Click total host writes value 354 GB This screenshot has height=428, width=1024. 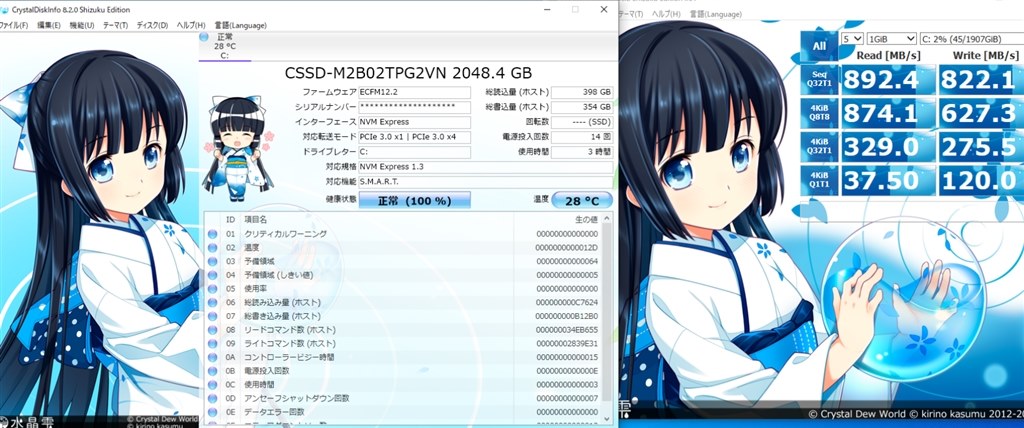(582, 107)
